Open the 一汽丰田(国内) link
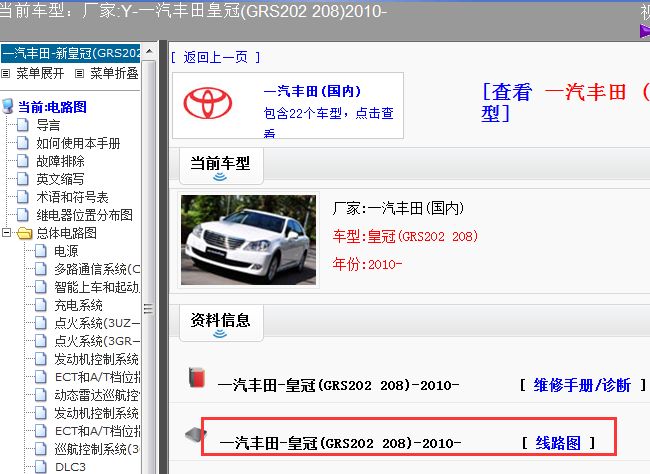The width and height of the screenshot is (650, 474). (x=312, y=91)
